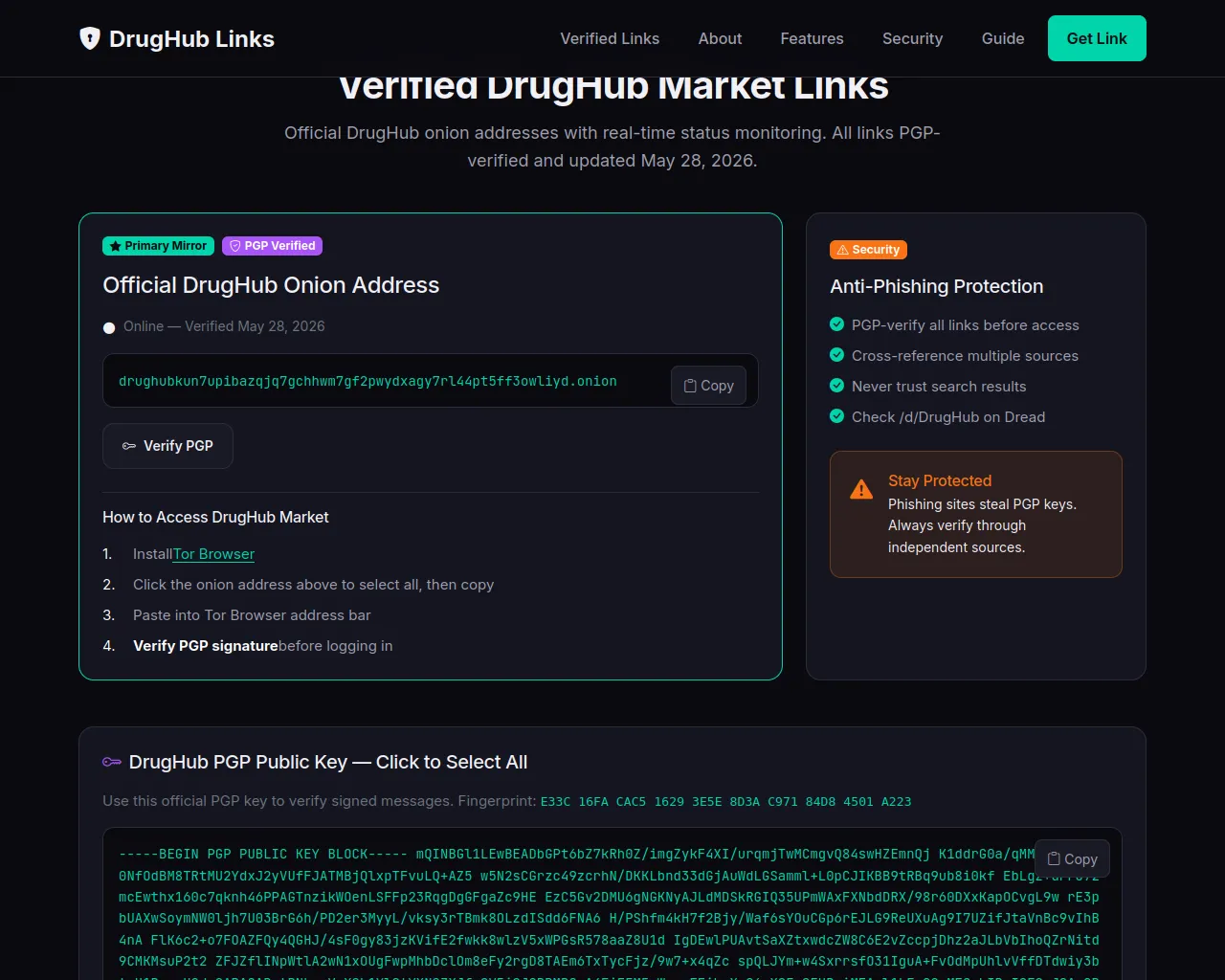Click checkmark icon beside Cross-reference multiple sources

tap(836, 355)
